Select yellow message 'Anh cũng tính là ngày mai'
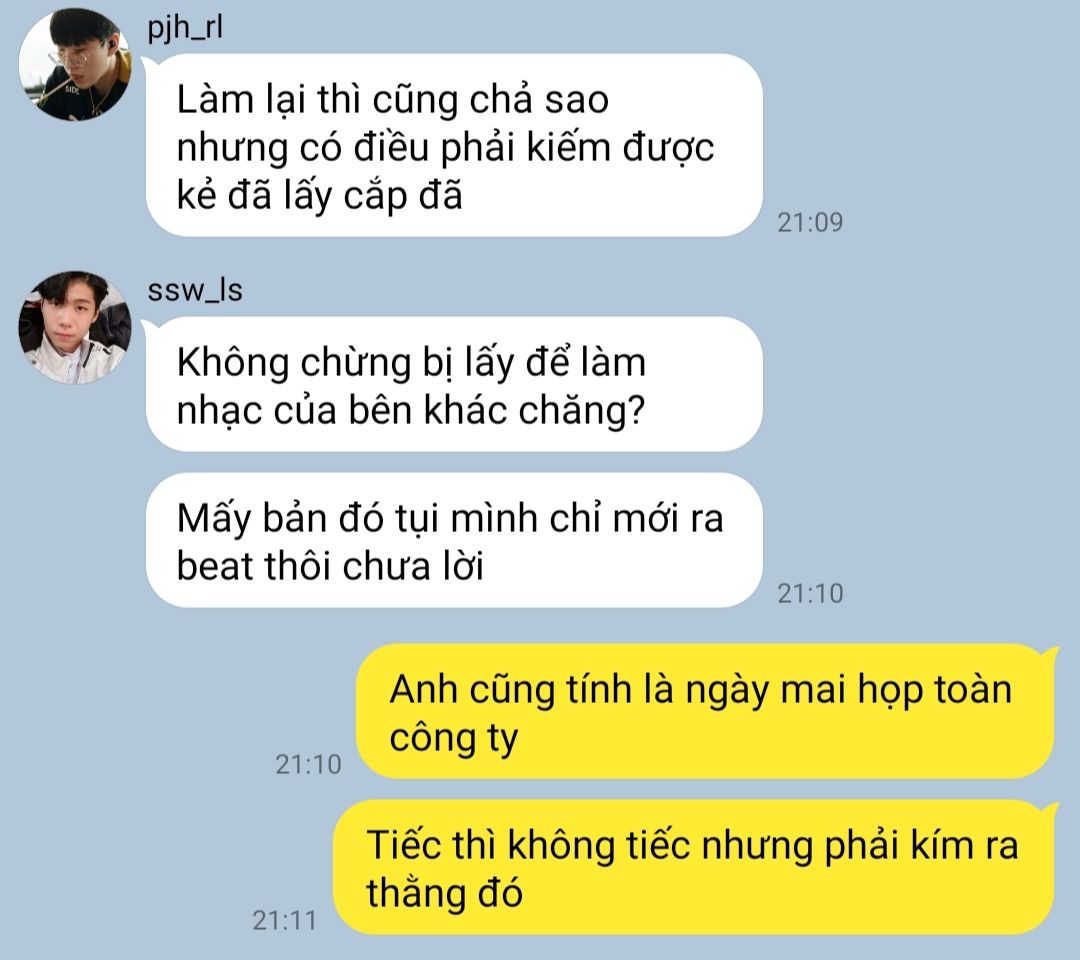The image size is (1080, 960). point(707,711)
